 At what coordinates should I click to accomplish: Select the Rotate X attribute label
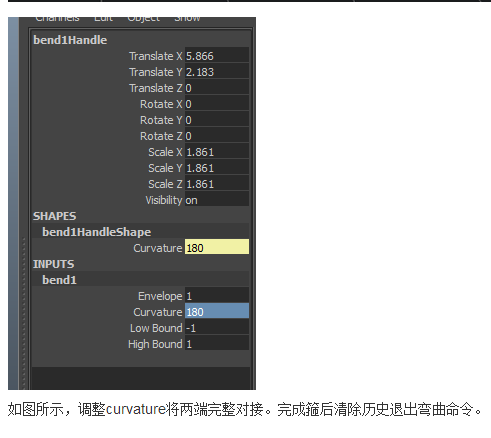click(161, 104)
